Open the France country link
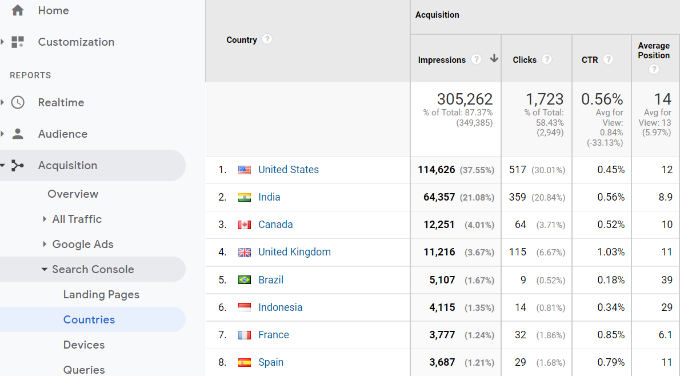The width and height of the screenshot is (680, 376). [273, 335]
